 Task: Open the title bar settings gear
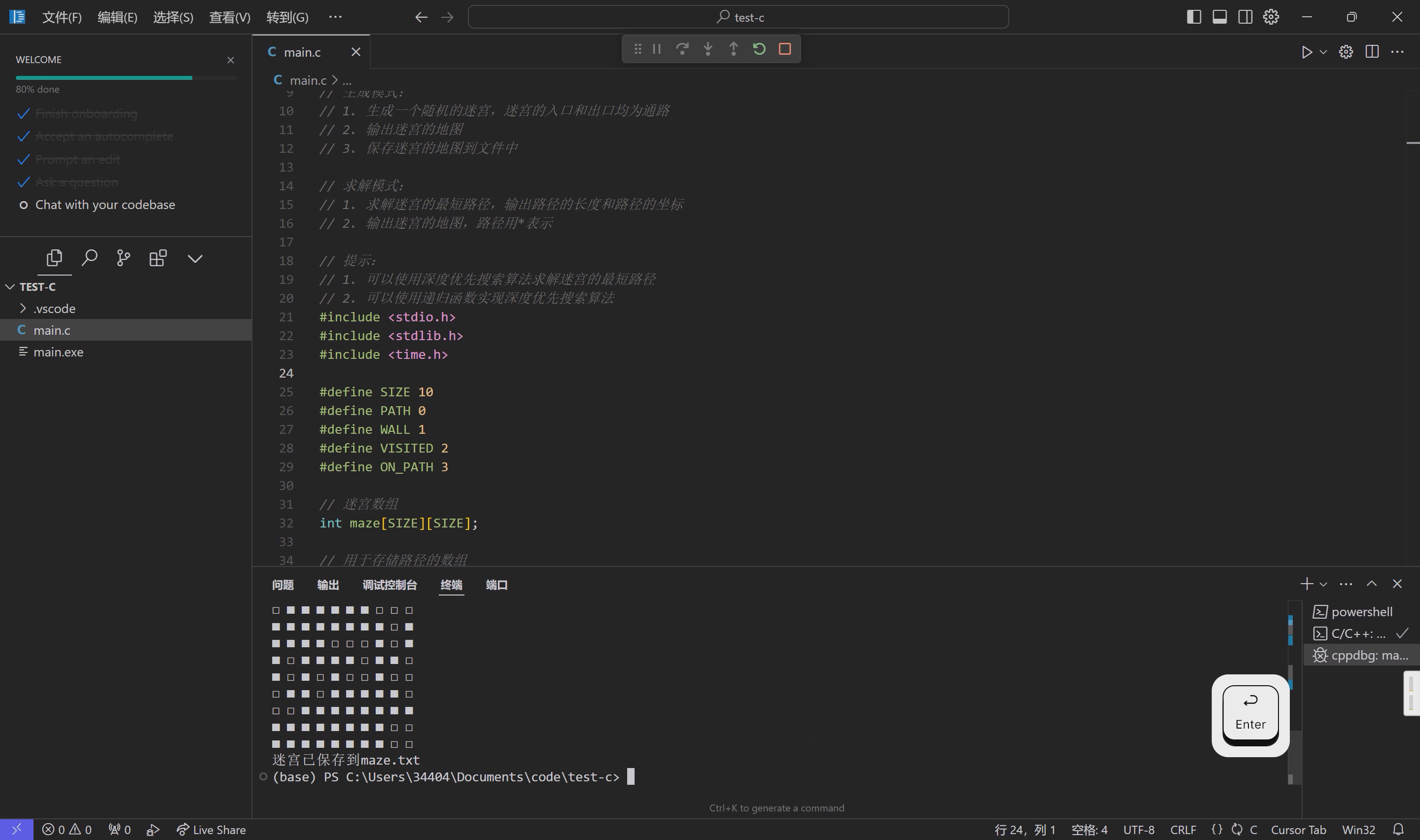[1271, 17]
